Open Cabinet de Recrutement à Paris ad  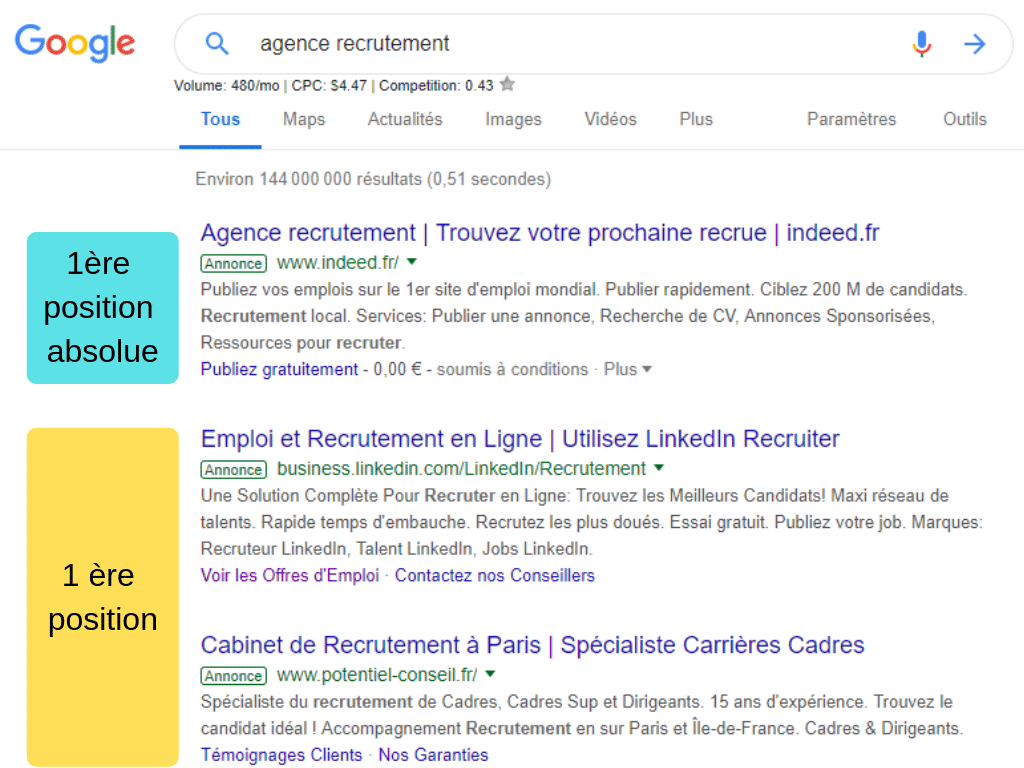tap(532, 645)
